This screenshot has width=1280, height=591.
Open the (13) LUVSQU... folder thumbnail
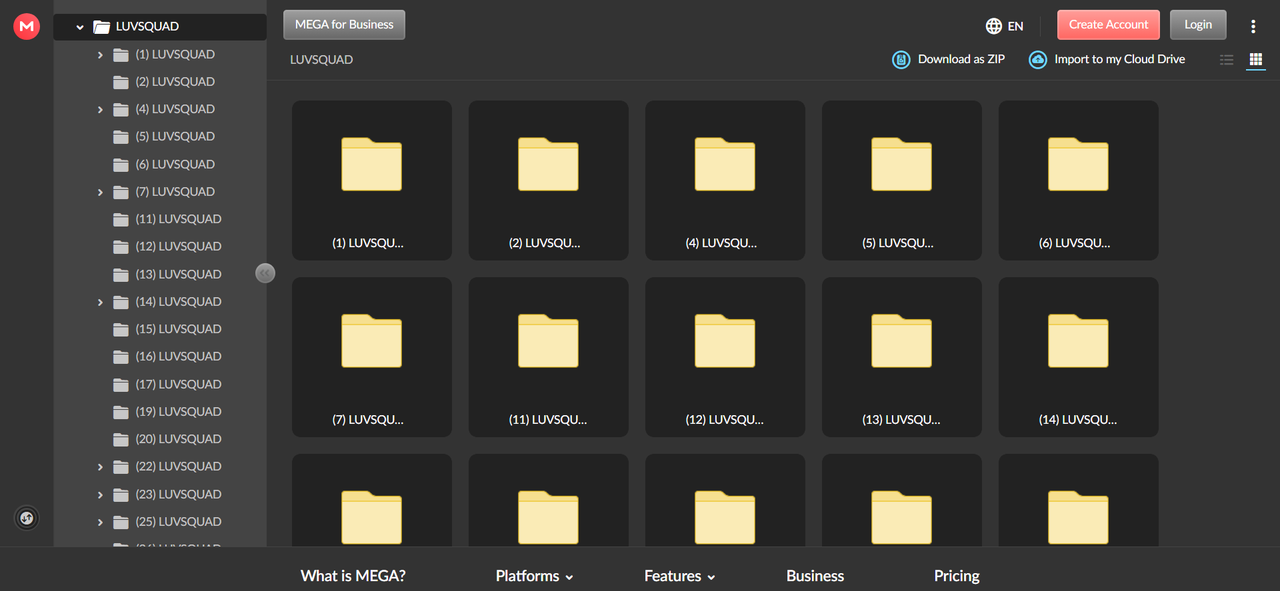902,357
